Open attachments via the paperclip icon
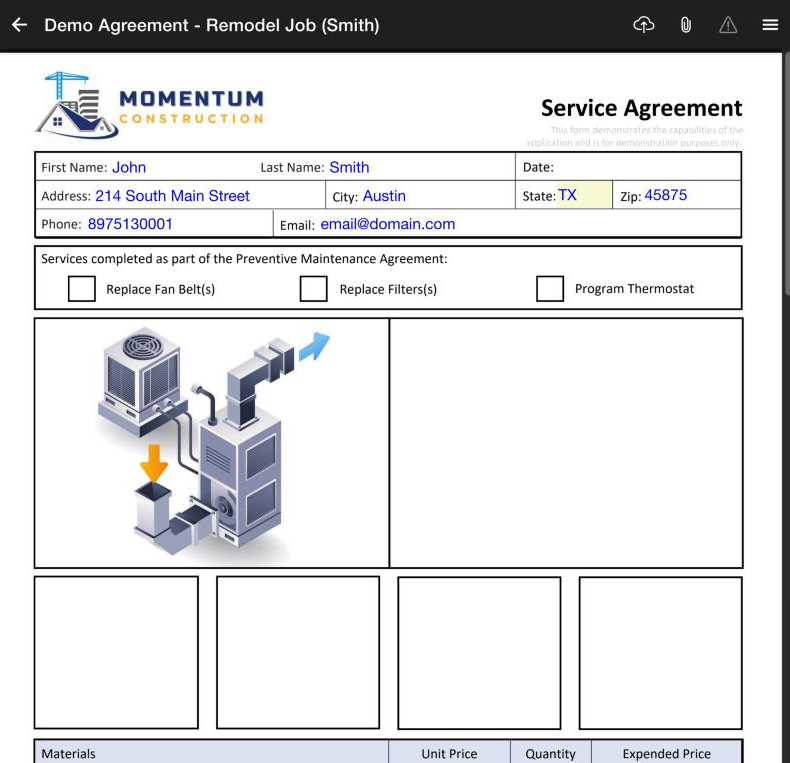The image size is (790, 763). click(x=686, y=25)
